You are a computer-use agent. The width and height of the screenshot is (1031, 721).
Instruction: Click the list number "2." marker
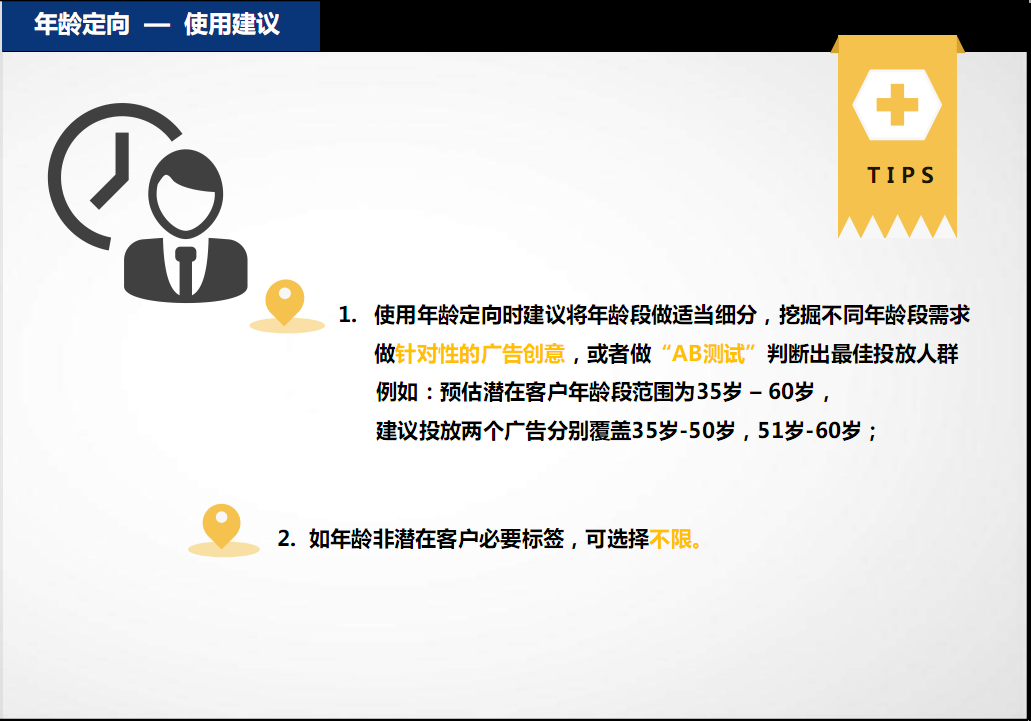point(286,540)
